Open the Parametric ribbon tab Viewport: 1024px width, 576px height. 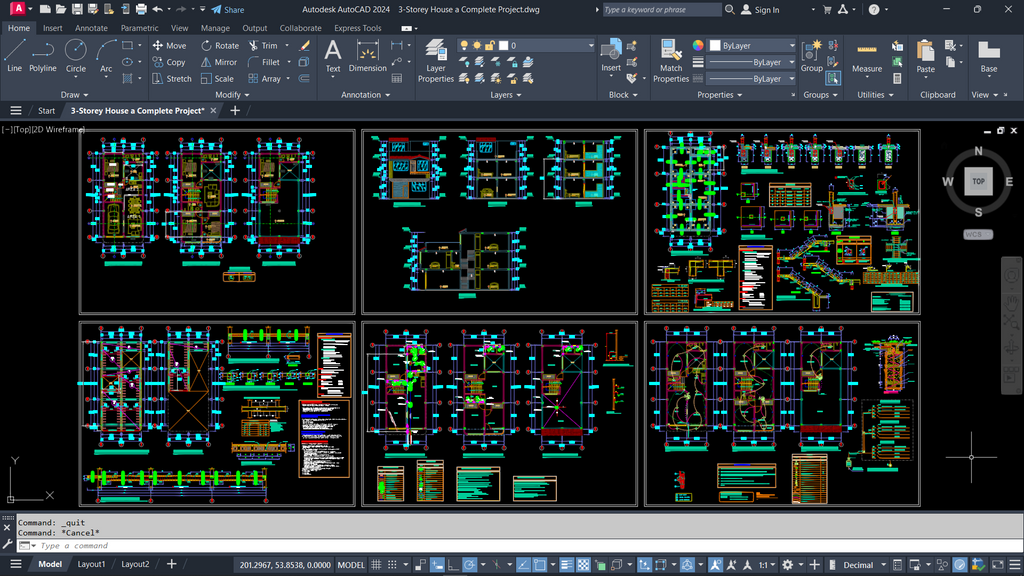pos(139,28)
